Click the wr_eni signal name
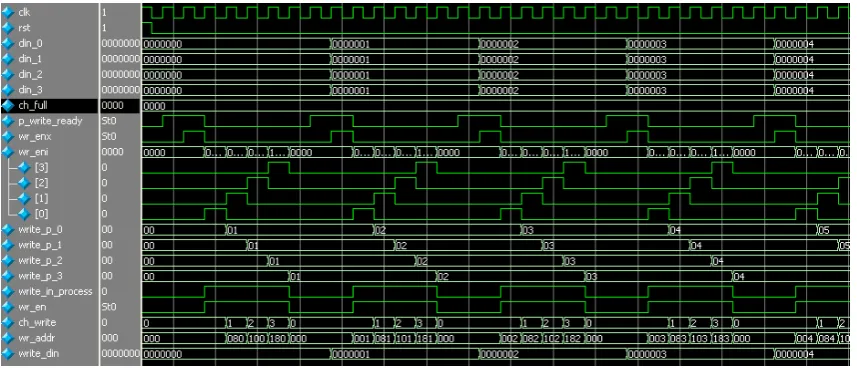 pyautogui.click(x=34, y=152)
